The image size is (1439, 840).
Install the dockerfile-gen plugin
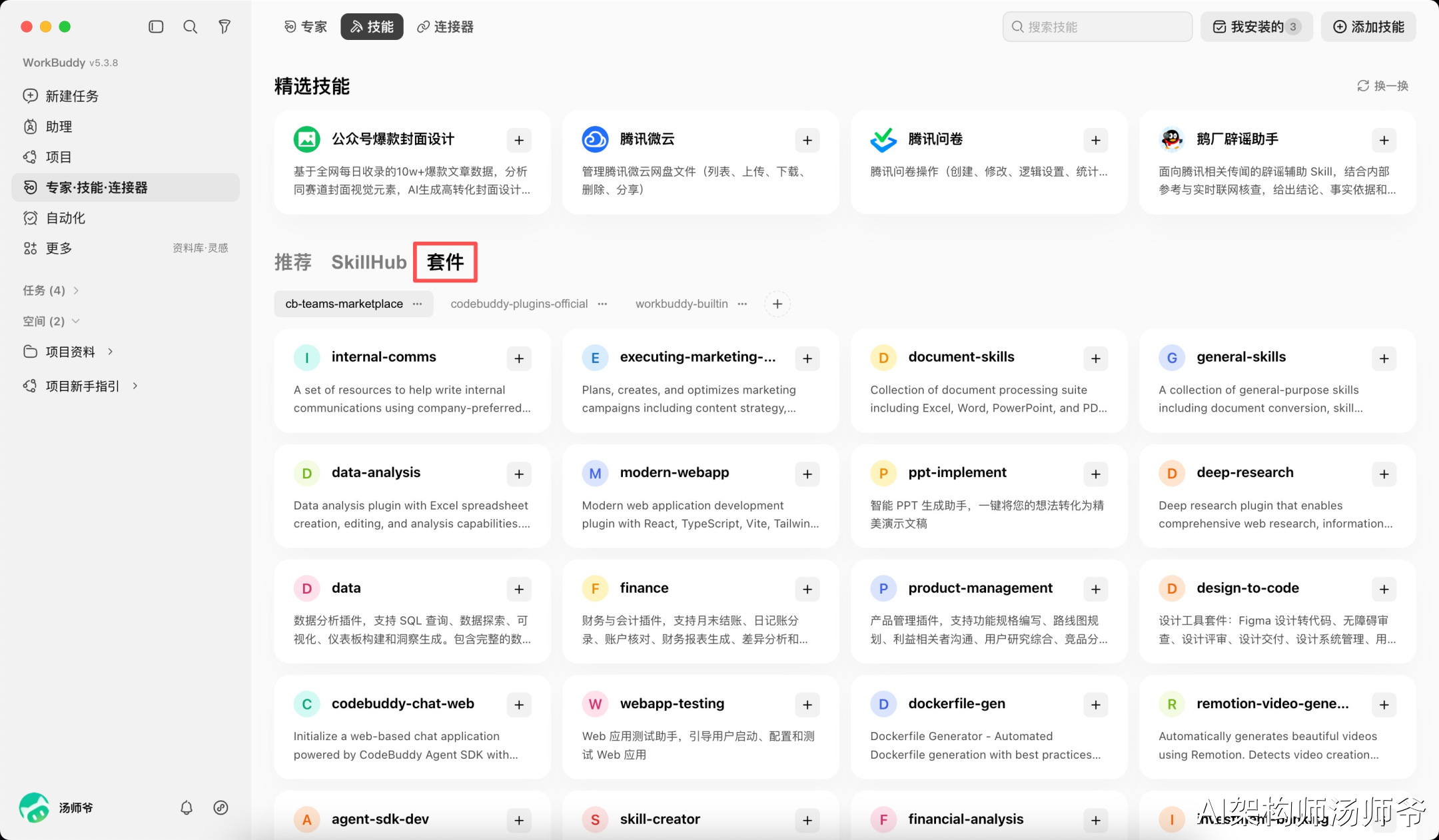[1096, 705]
